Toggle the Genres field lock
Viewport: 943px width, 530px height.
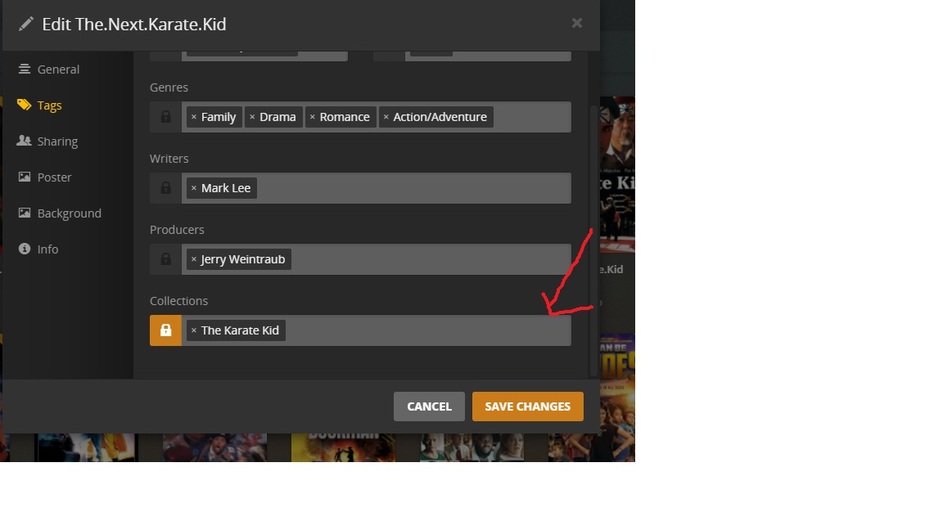[165, 117]
